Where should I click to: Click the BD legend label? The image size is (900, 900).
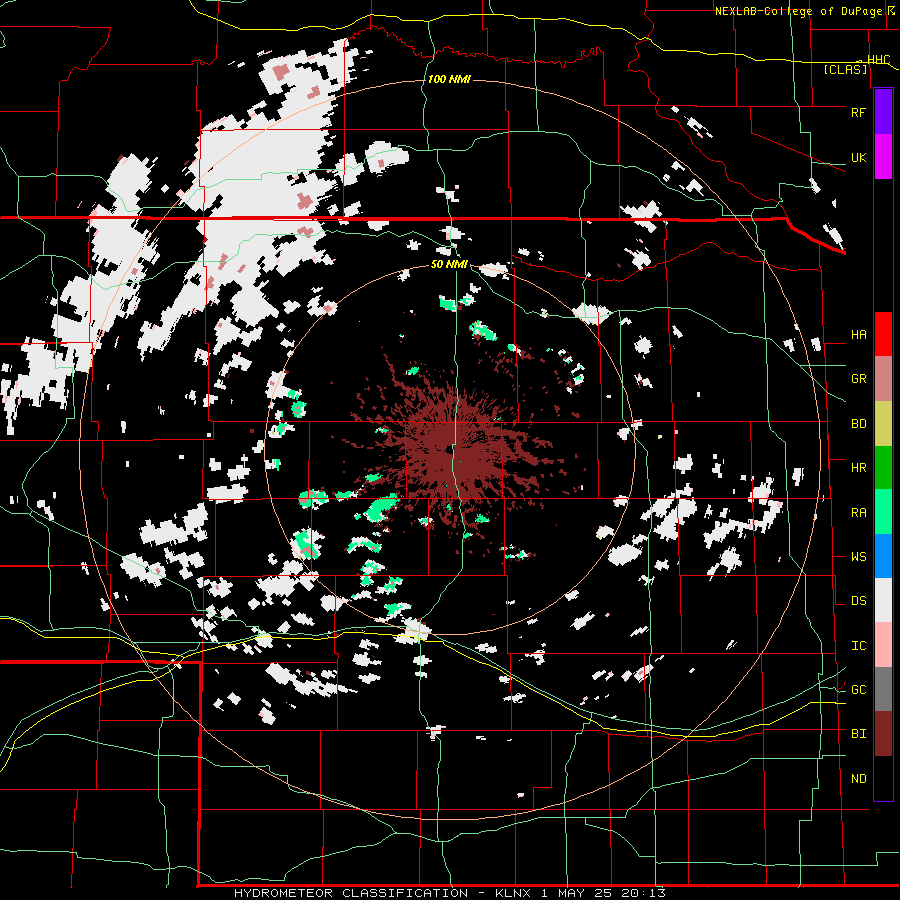[858, 424]
